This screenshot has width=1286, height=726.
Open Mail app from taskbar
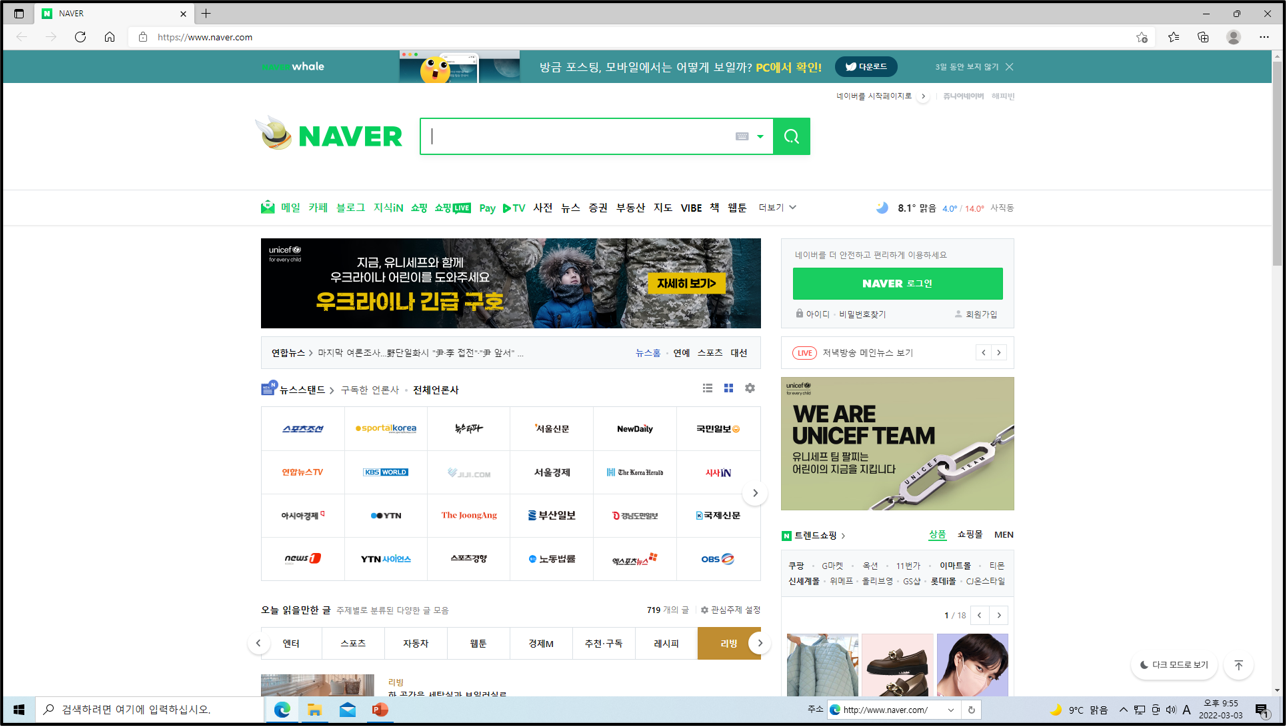coord(347,710)
